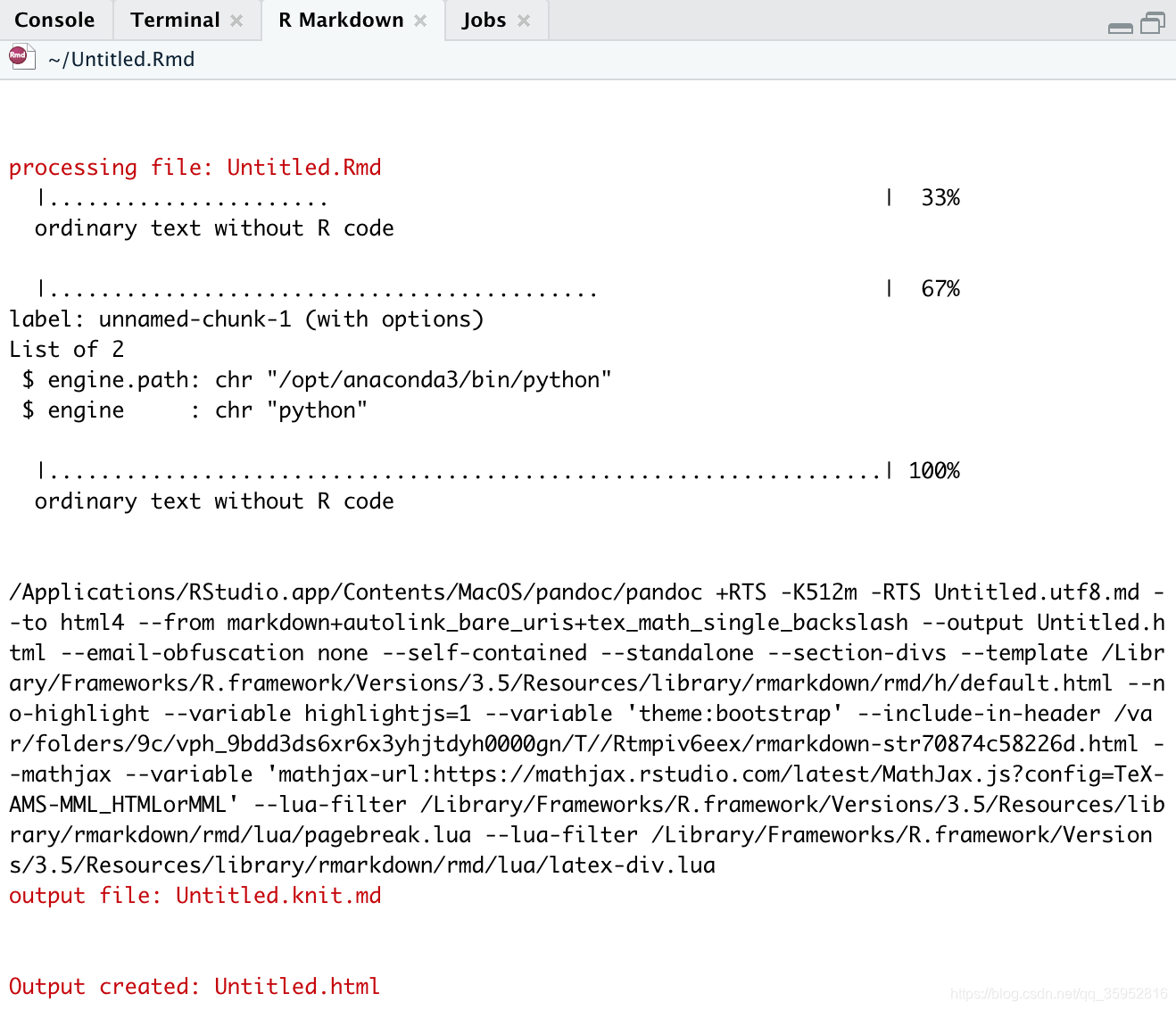Minimize the output pane

pos(1120,28)
